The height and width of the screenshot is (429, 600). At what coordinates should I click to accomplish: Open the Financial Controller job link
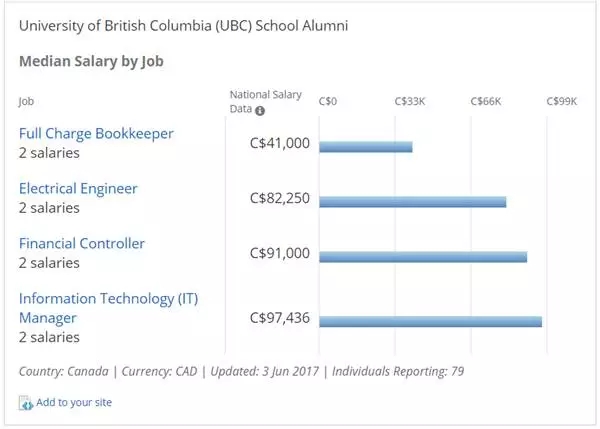82,243
